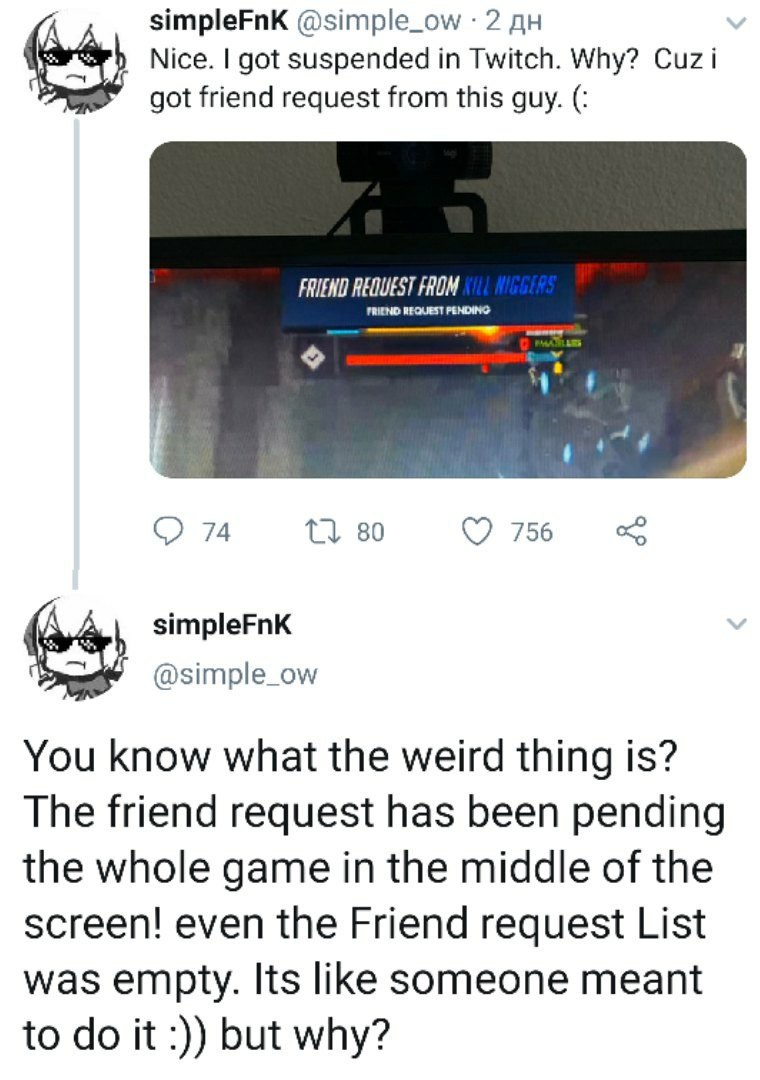This screenshot has width=760, height=1080.
Task: Open the tweet's '2 дн' timestamp
Action: click(514, 22)
